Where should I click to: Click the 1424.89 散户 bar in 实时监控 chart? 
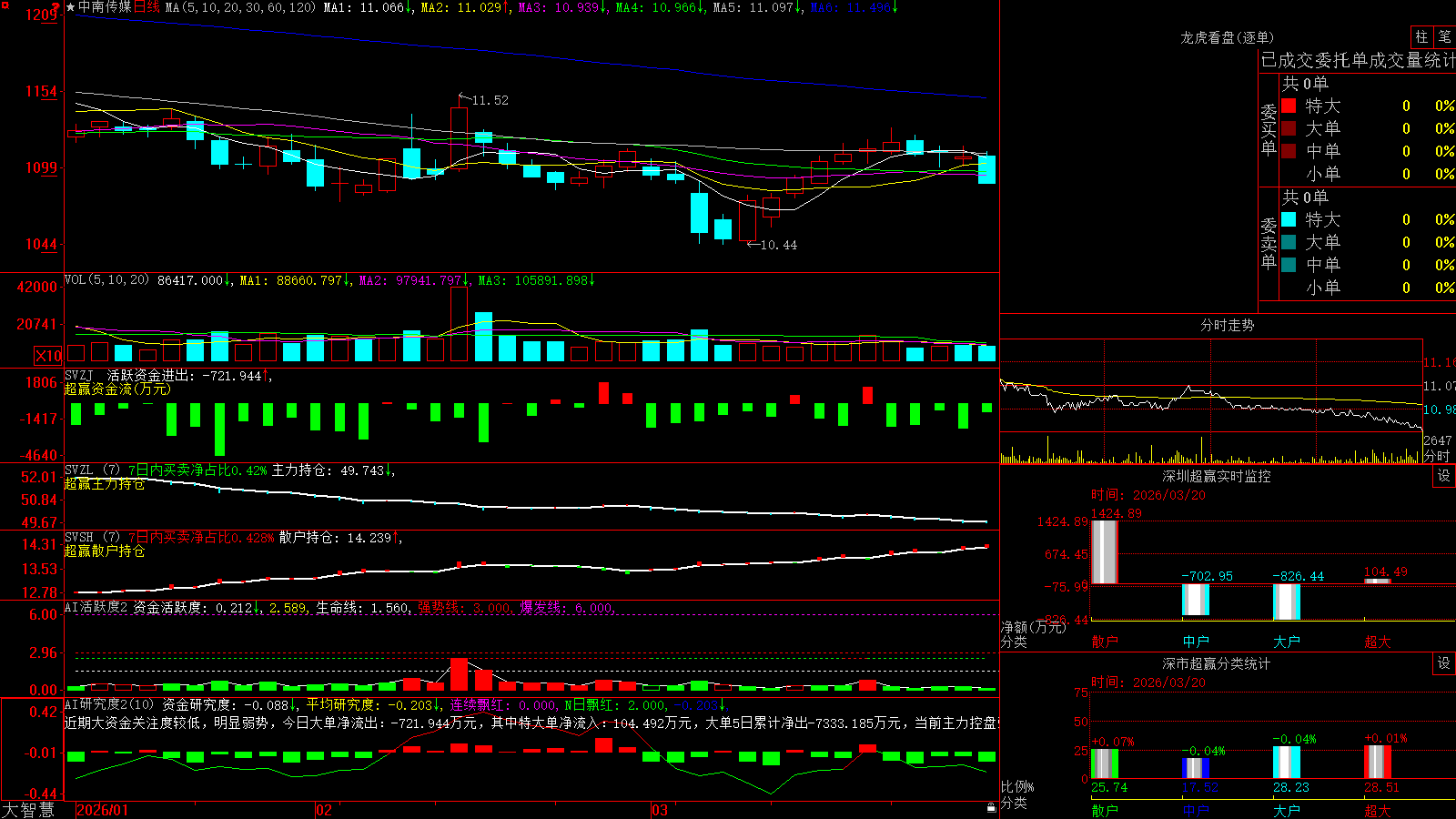[x=1104, y=551]
